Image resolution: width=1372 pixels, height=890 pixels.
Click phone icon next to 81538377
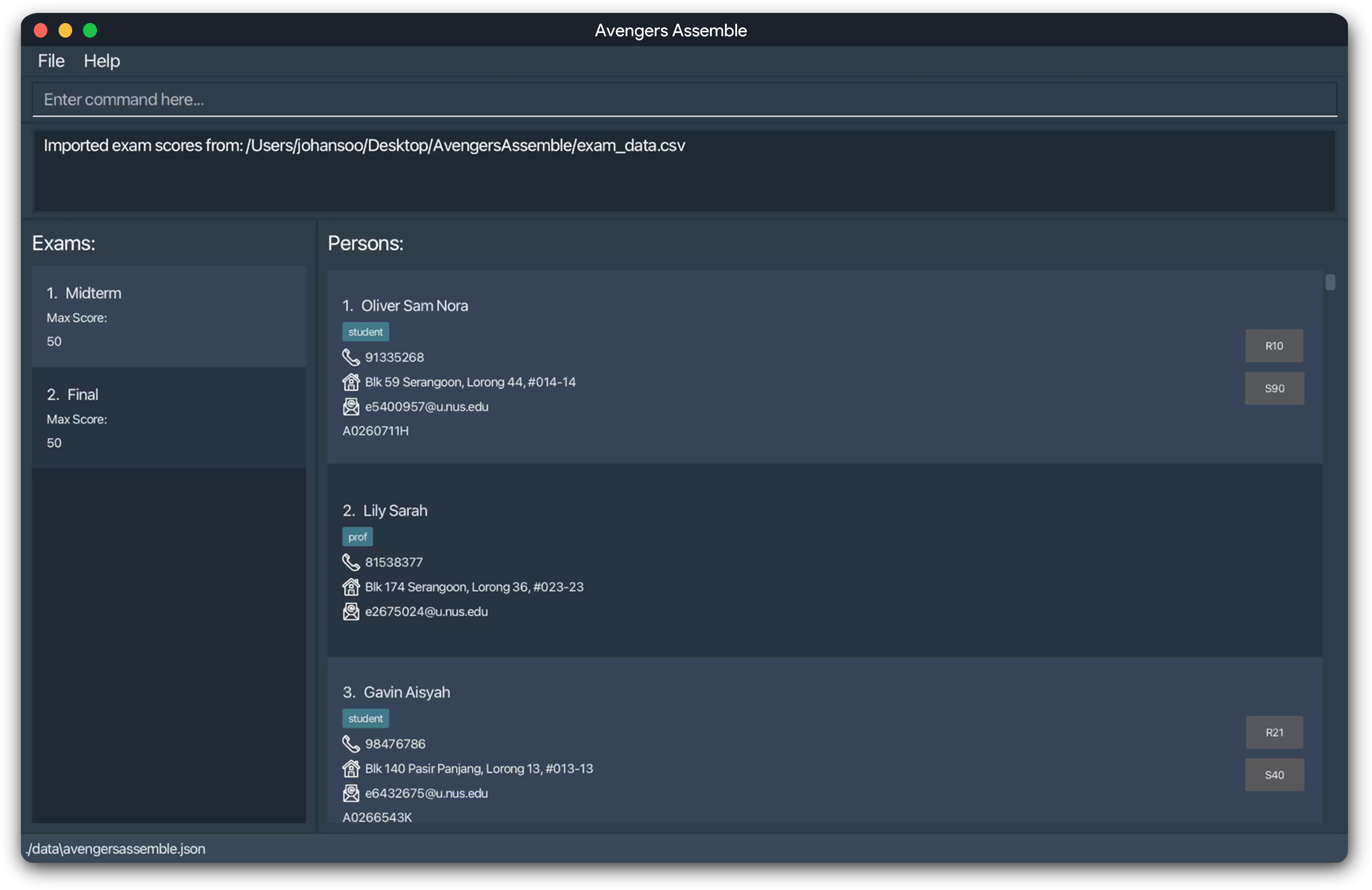(x=350, y=562)
